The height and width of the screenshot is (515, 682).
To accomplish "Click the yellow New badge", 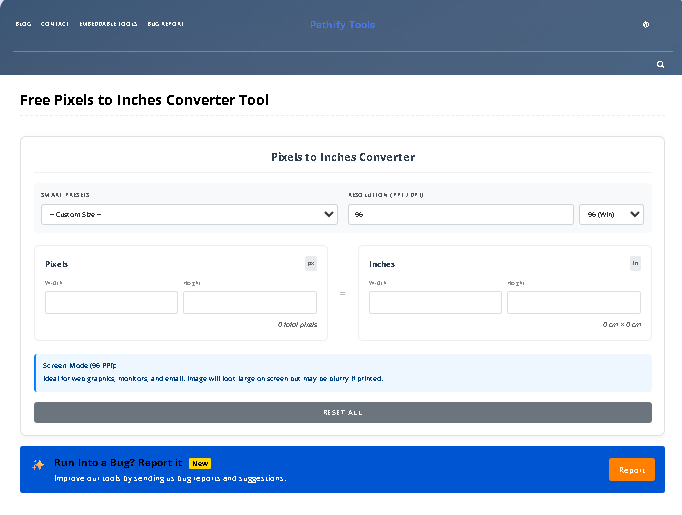I will (200, 463).
